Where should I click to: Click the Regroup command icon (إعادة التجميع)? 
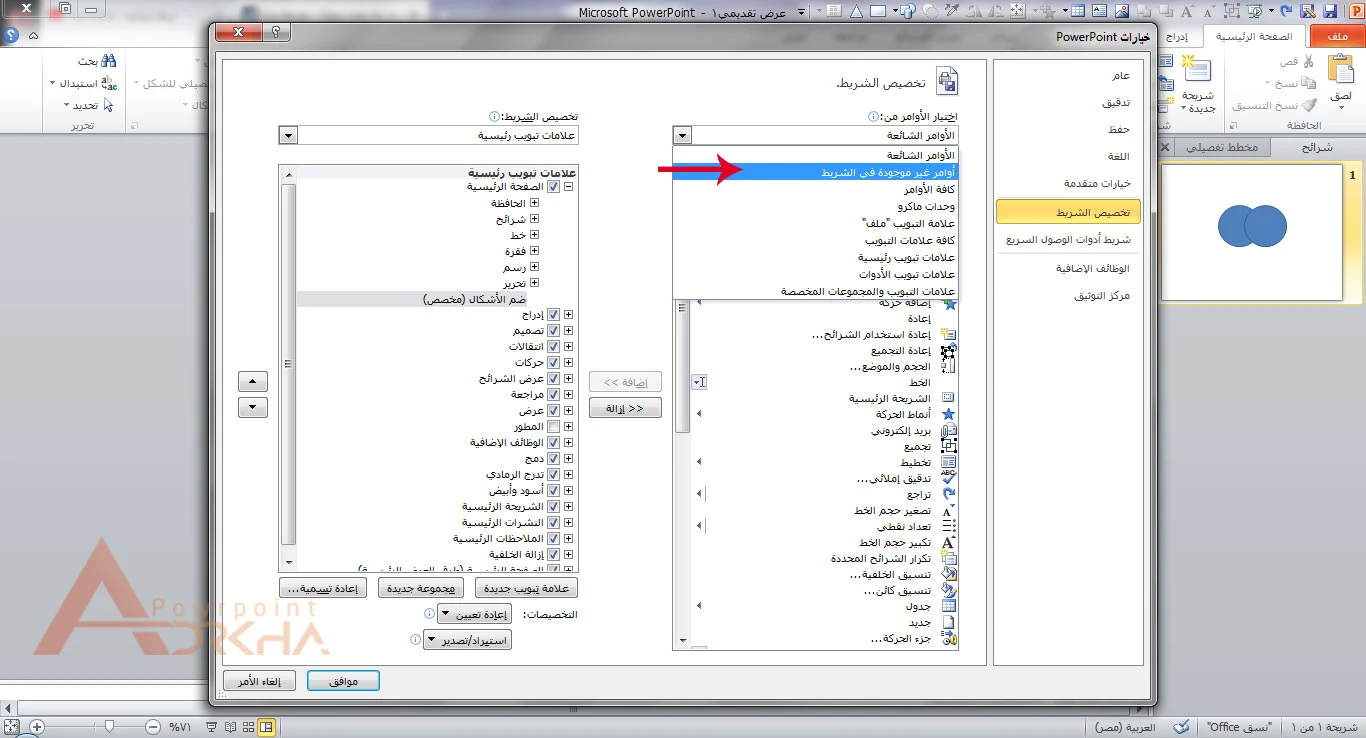[x=948, y=351]
